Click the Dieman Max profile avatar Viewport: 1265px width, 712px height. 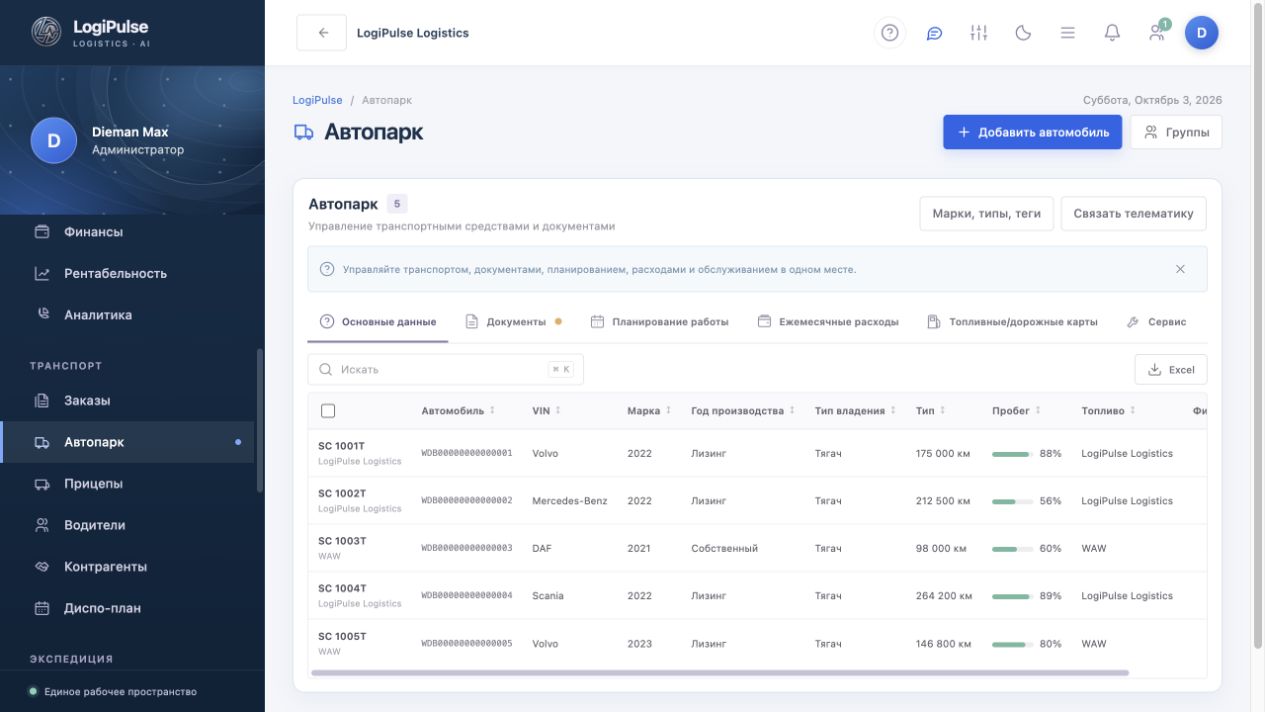tap(54, 141)
